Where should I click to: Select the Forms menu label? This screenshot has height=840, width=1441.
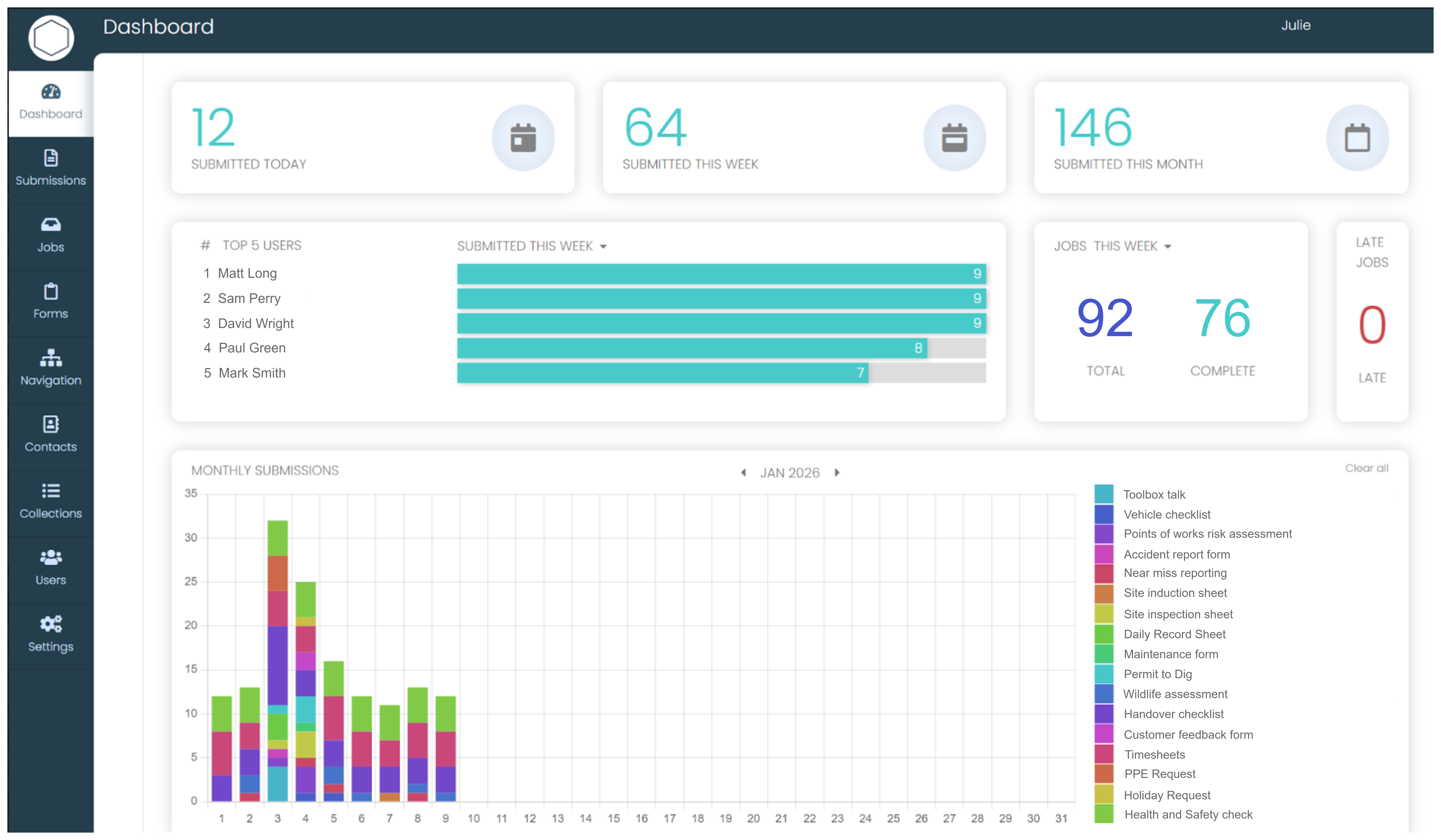pos(51,314)
